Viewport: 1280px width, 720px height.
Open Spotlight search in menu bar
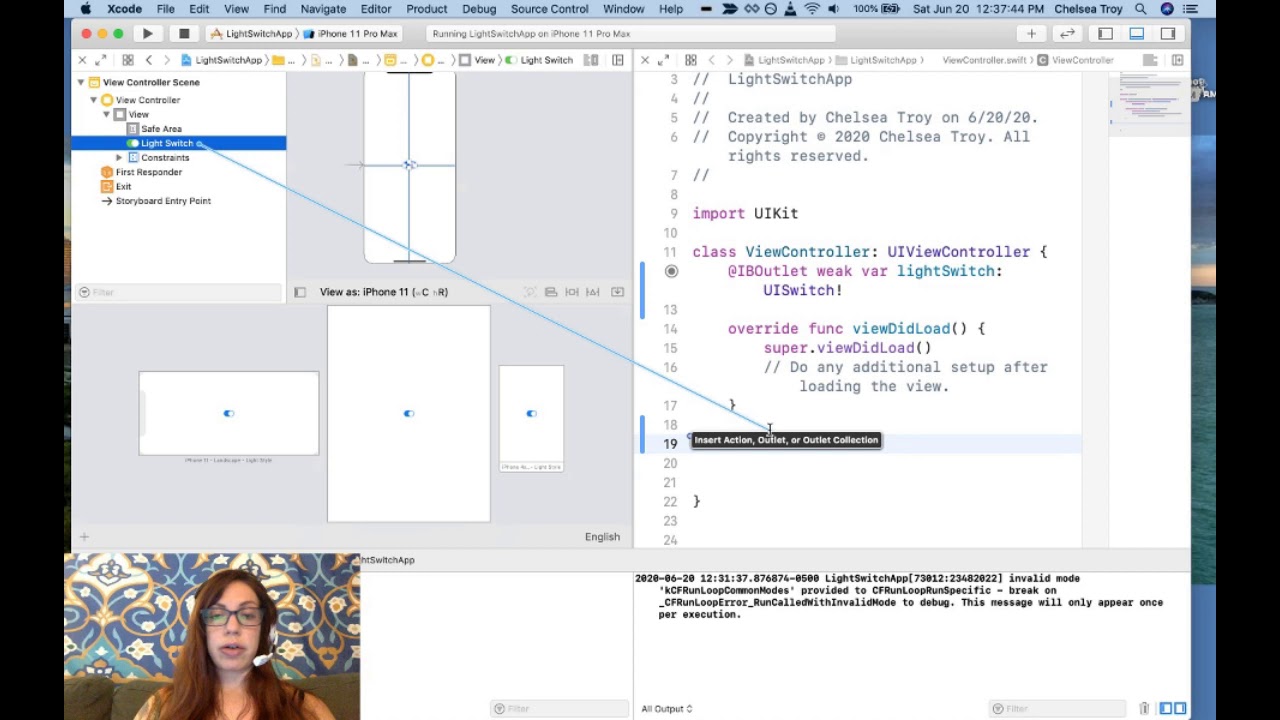coord(1140,9)
